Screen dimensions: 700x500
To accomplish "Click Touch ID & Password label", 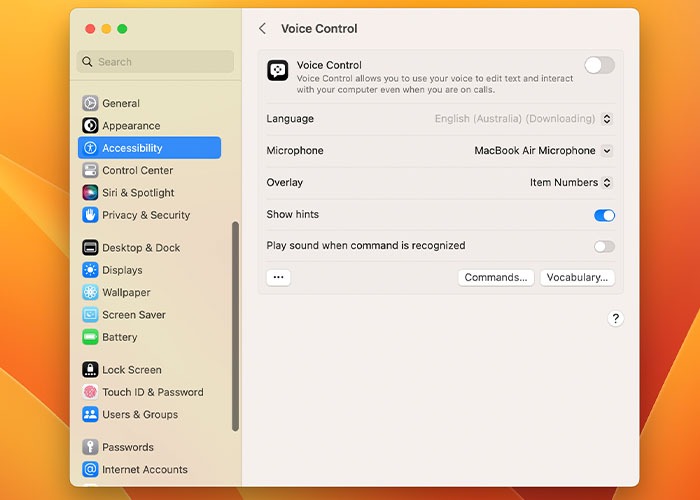I will [x=153, y=392].
